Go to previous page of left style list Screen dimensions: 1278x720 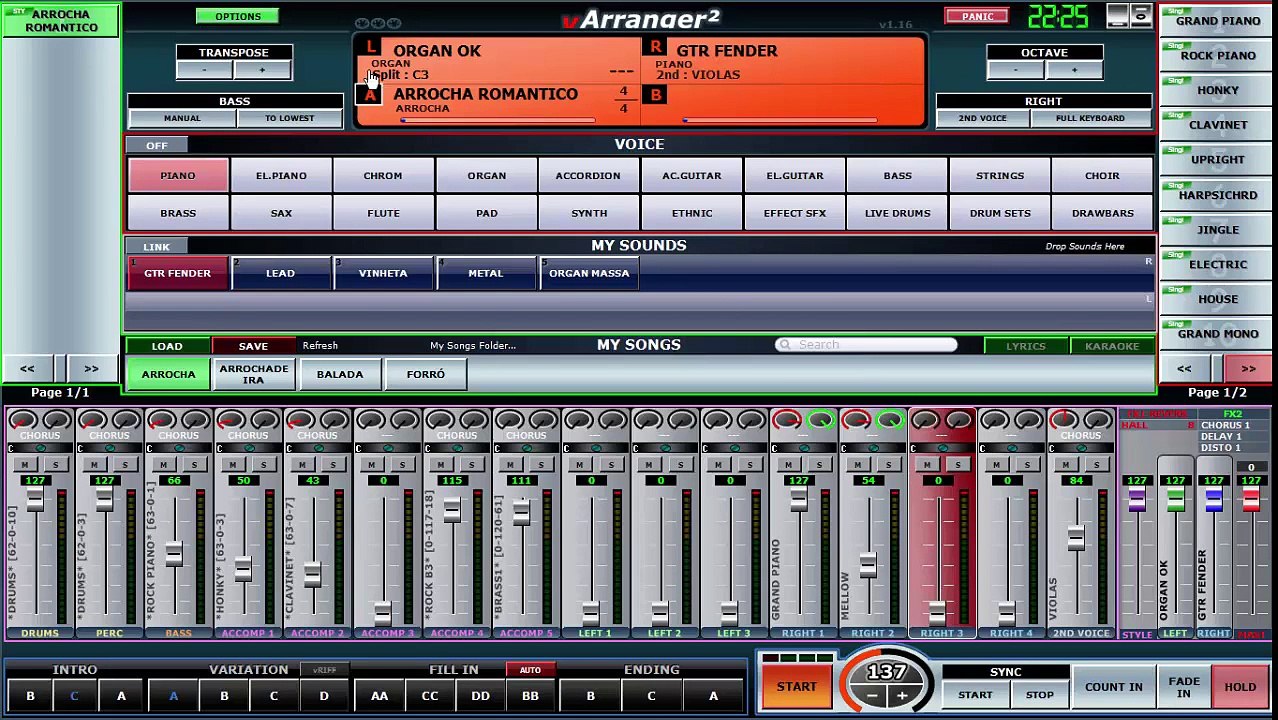[27, 369]
